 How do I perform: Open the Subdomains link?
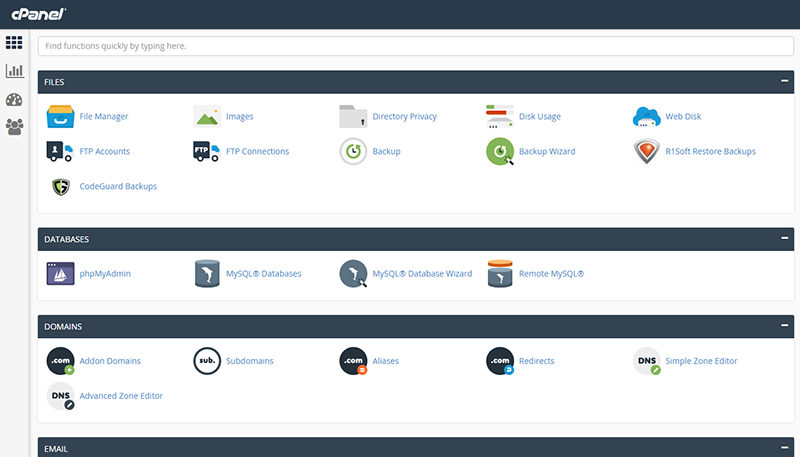click(249, 361)
